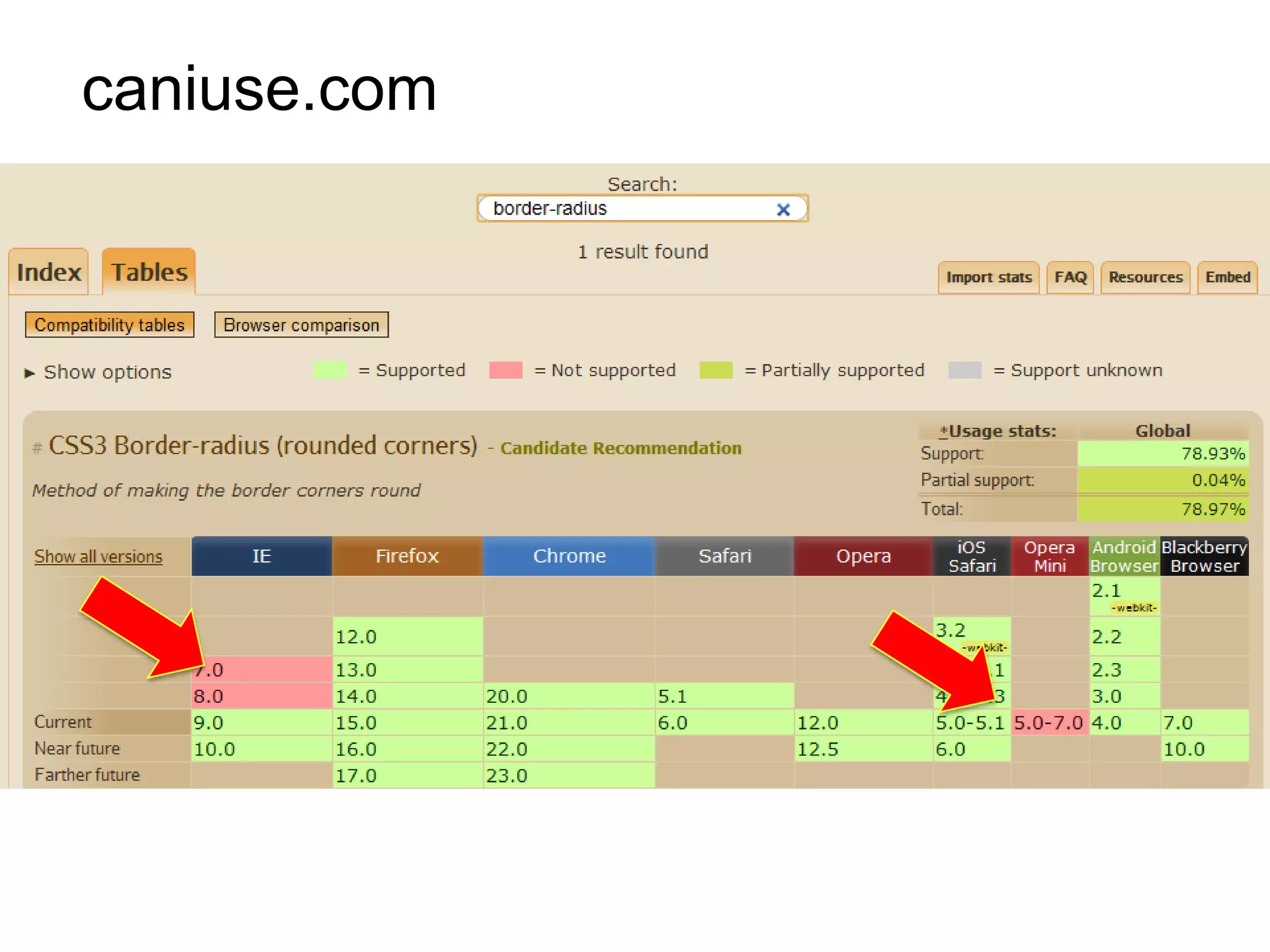Select the IE column header
Screen dimensions: 1270x952
coord(262,556)
